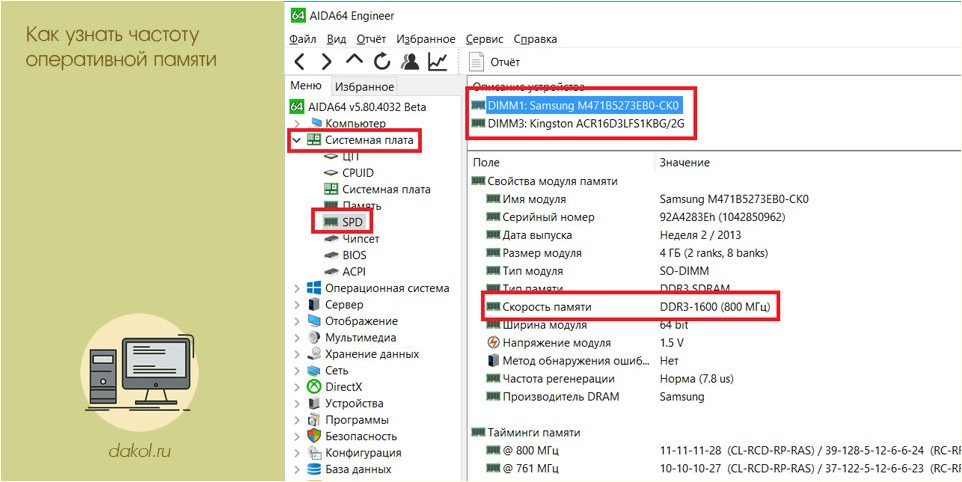This screenshot has width=962, height=482.
Task: Click the Устройства tree icon
Action: [x=314, y=404]
